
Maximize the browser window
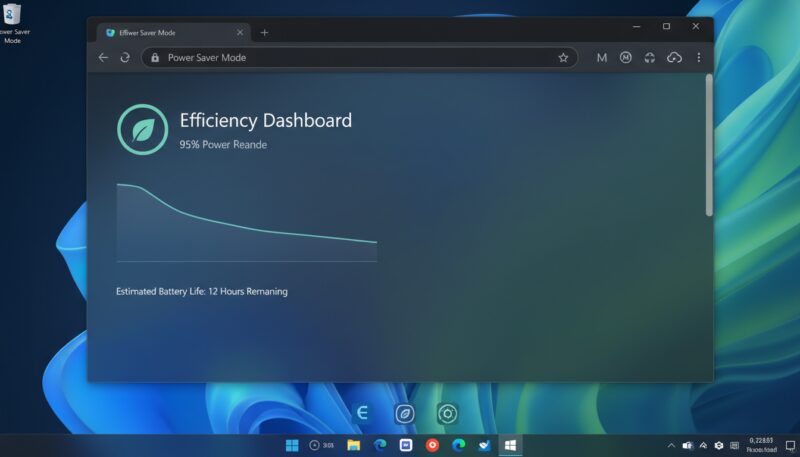tap(666, 27)
